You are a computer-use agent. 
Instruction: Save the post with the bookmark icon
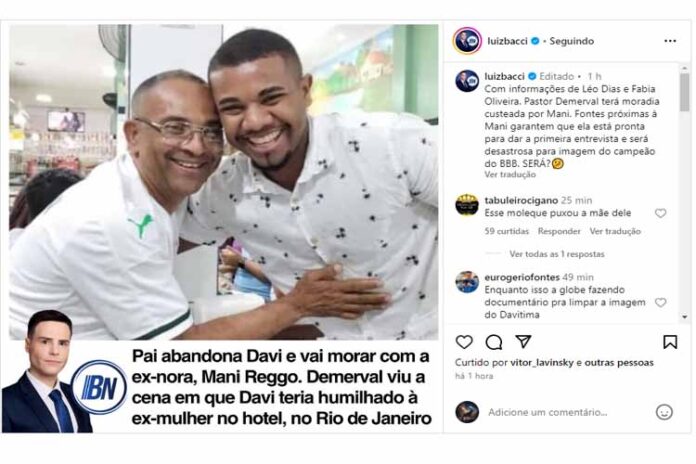[670, 341]
